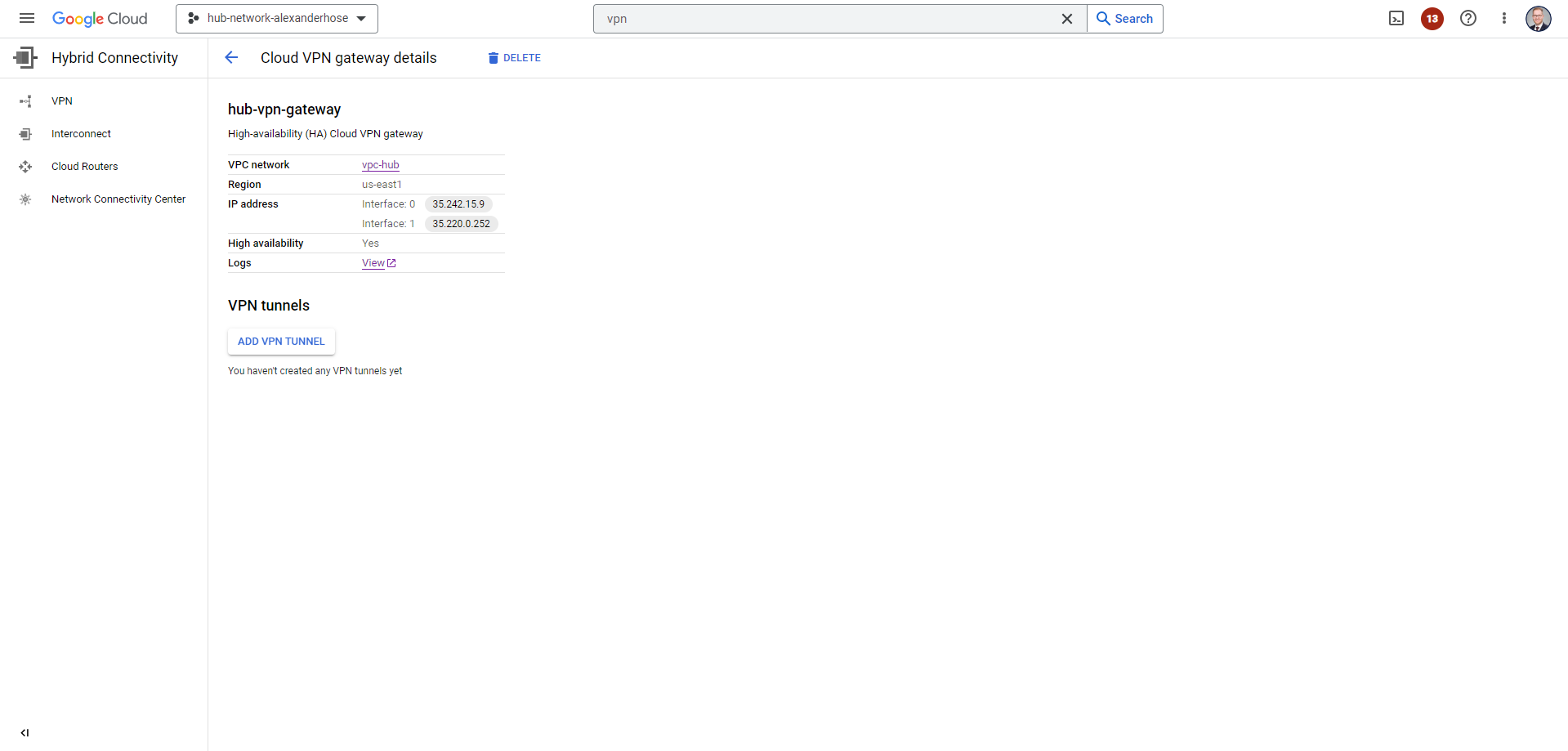The height and width of the screenshot is (751, 1568).
Task: Open Interconnect in the sidebar
Action: click(81, 134)
